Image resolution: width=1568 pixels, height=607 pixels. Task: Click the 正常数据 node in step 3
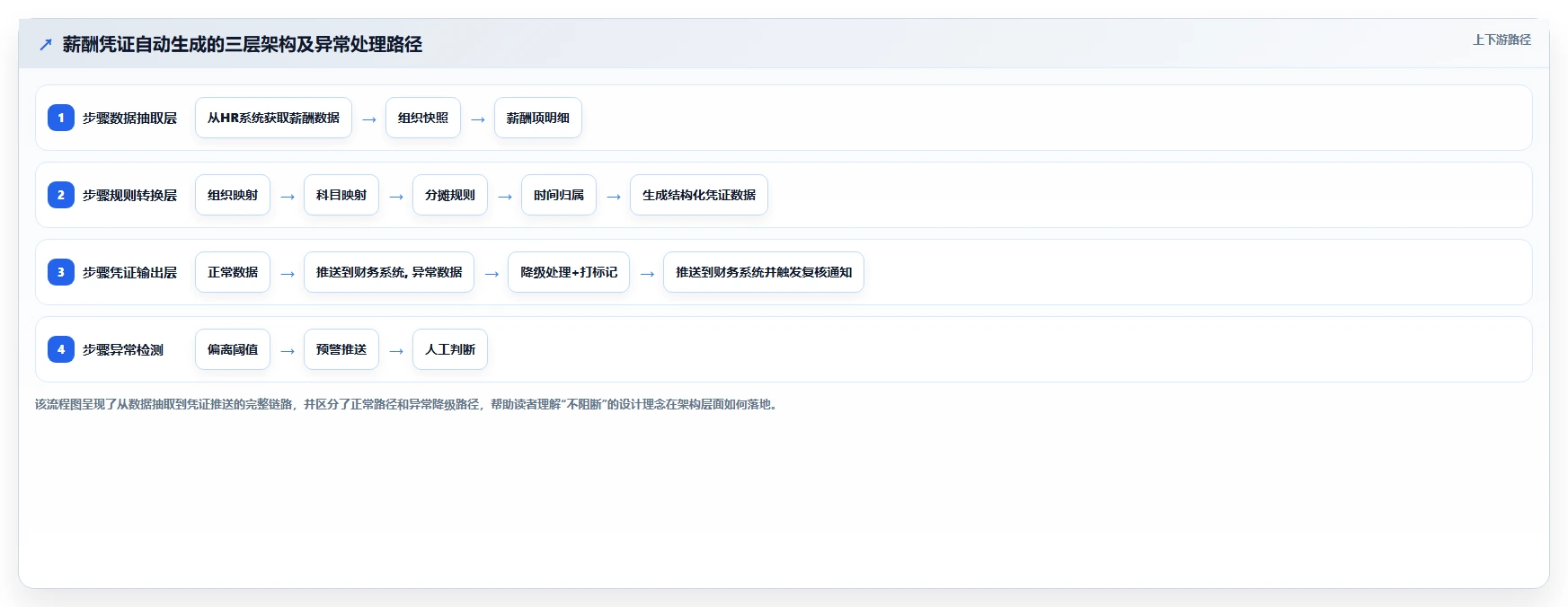click(x=233, y=272)
